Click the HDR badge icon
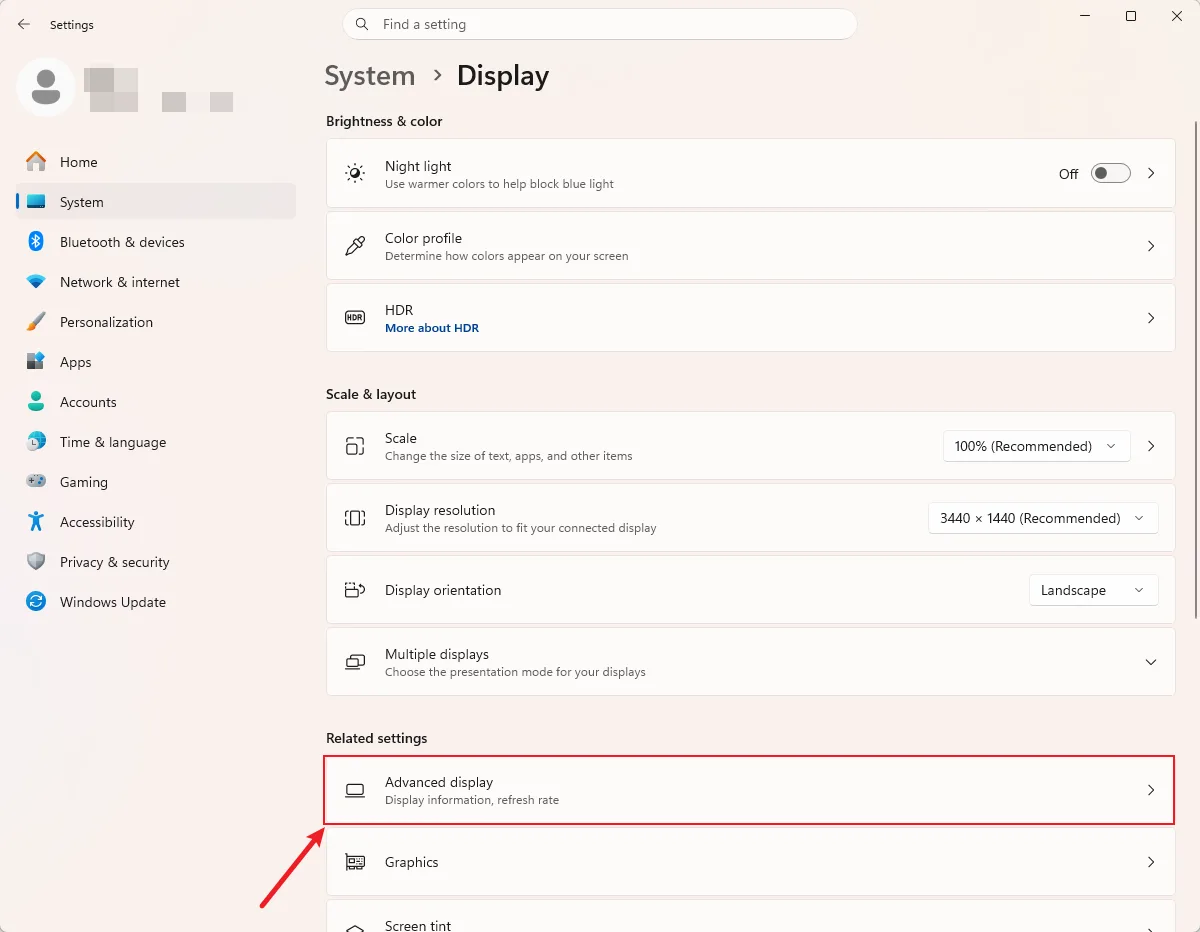Viewport: 1200px width, 932px height. tap(355, 318)
